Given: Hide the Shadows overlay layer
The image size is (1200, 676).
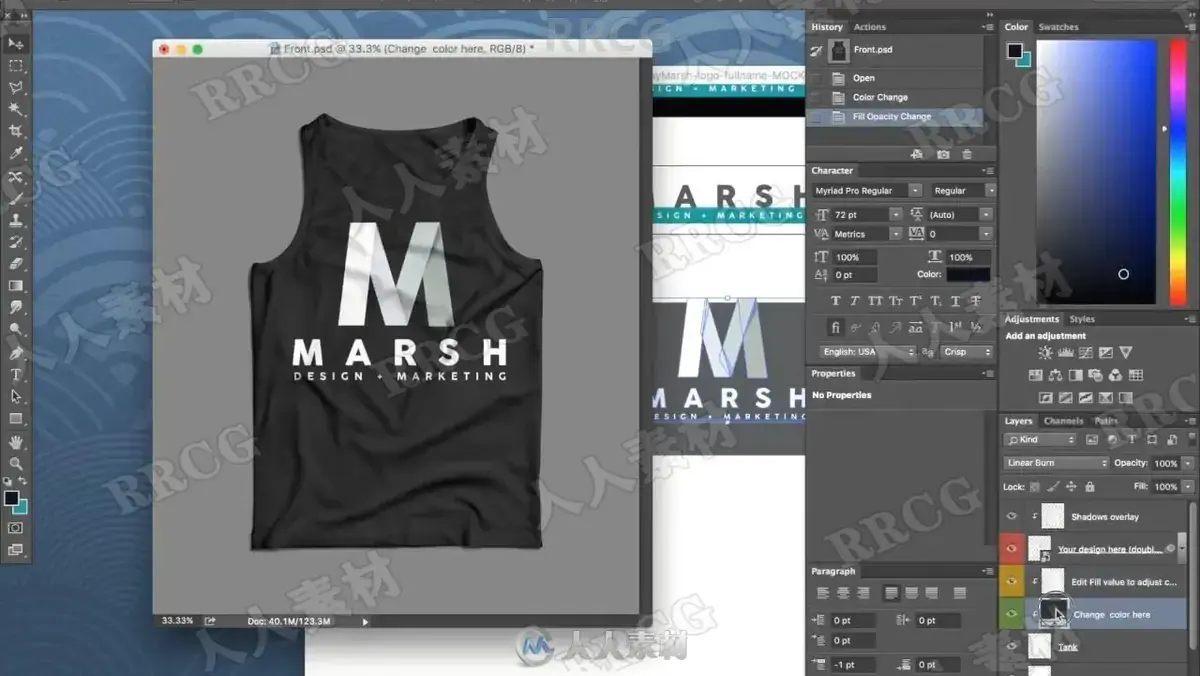Looking at the screenshot, I should pos(1012,516).
